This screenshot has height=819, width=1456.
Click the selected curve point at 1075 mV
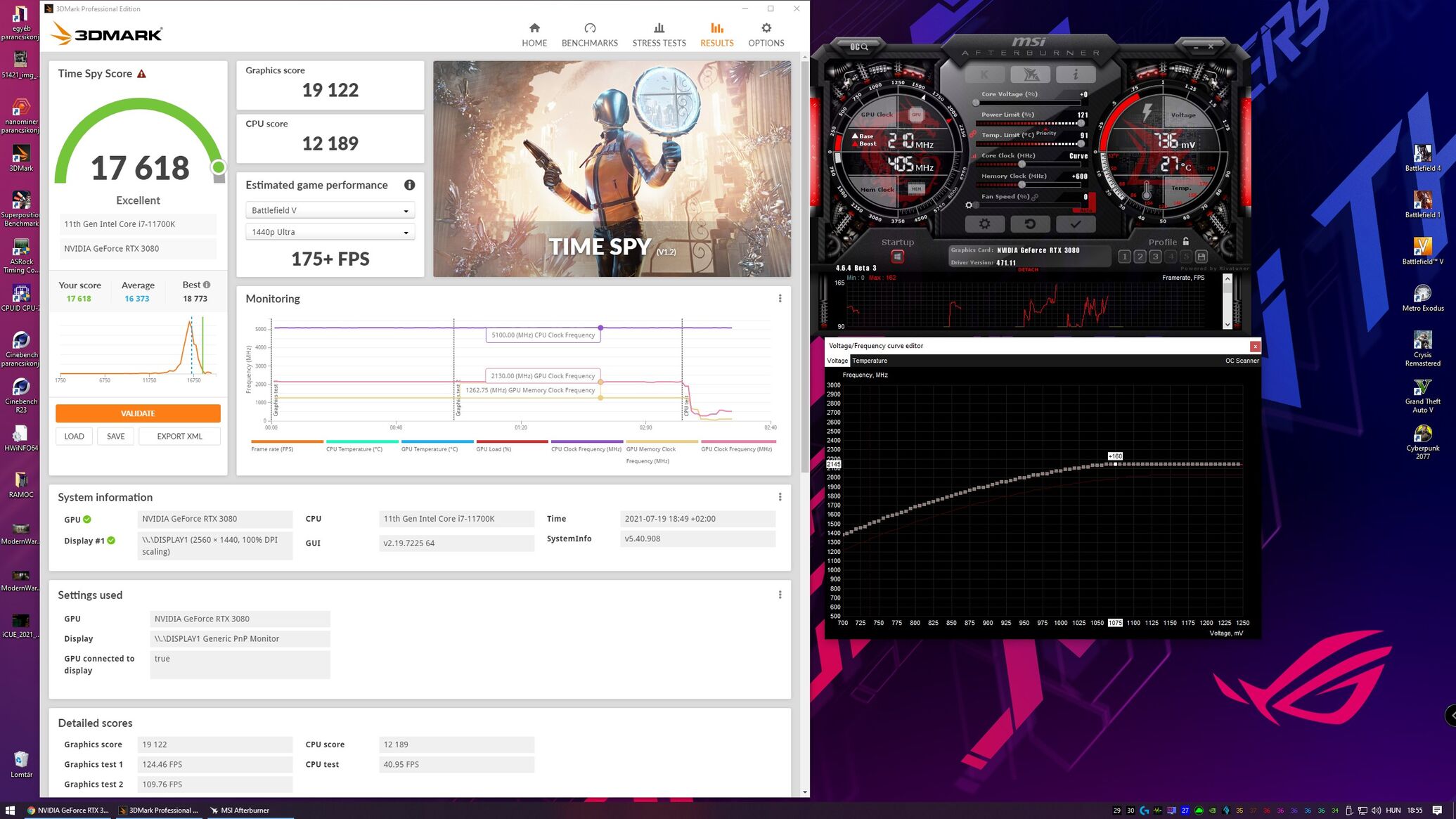click(1115, 464)
